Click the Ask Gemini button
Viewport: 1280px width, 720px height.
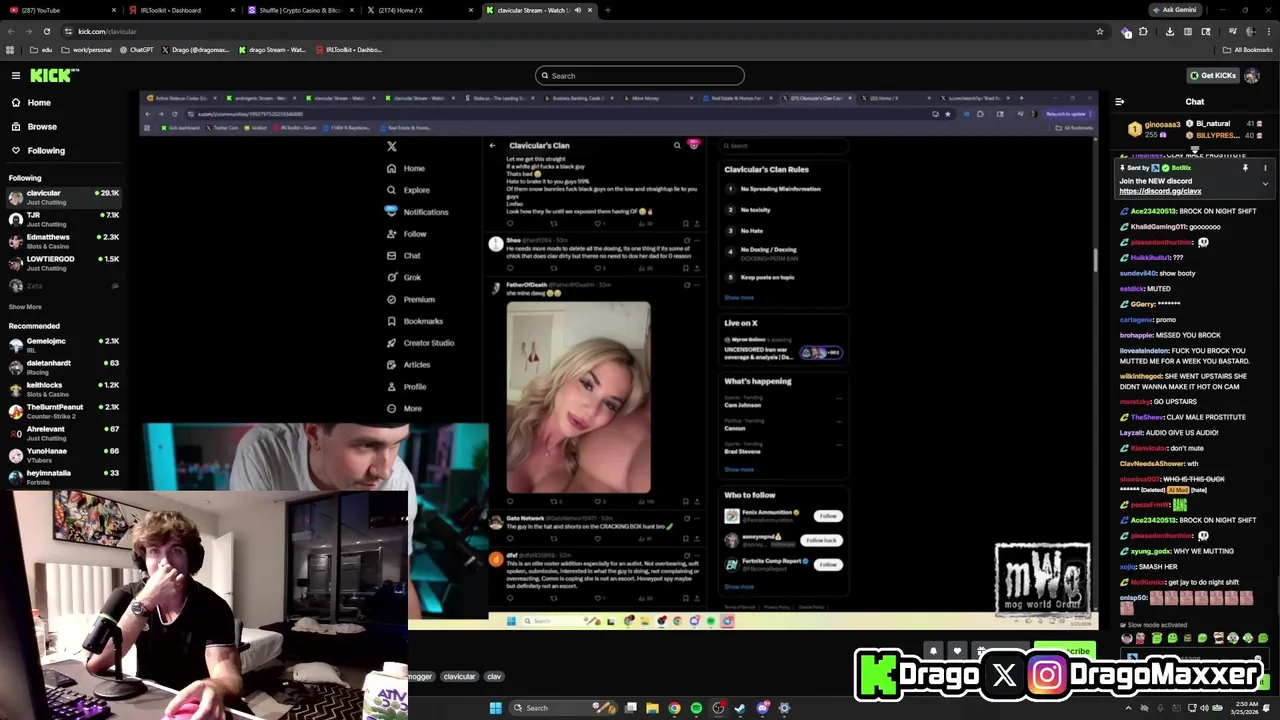[x=1173, y=10]
